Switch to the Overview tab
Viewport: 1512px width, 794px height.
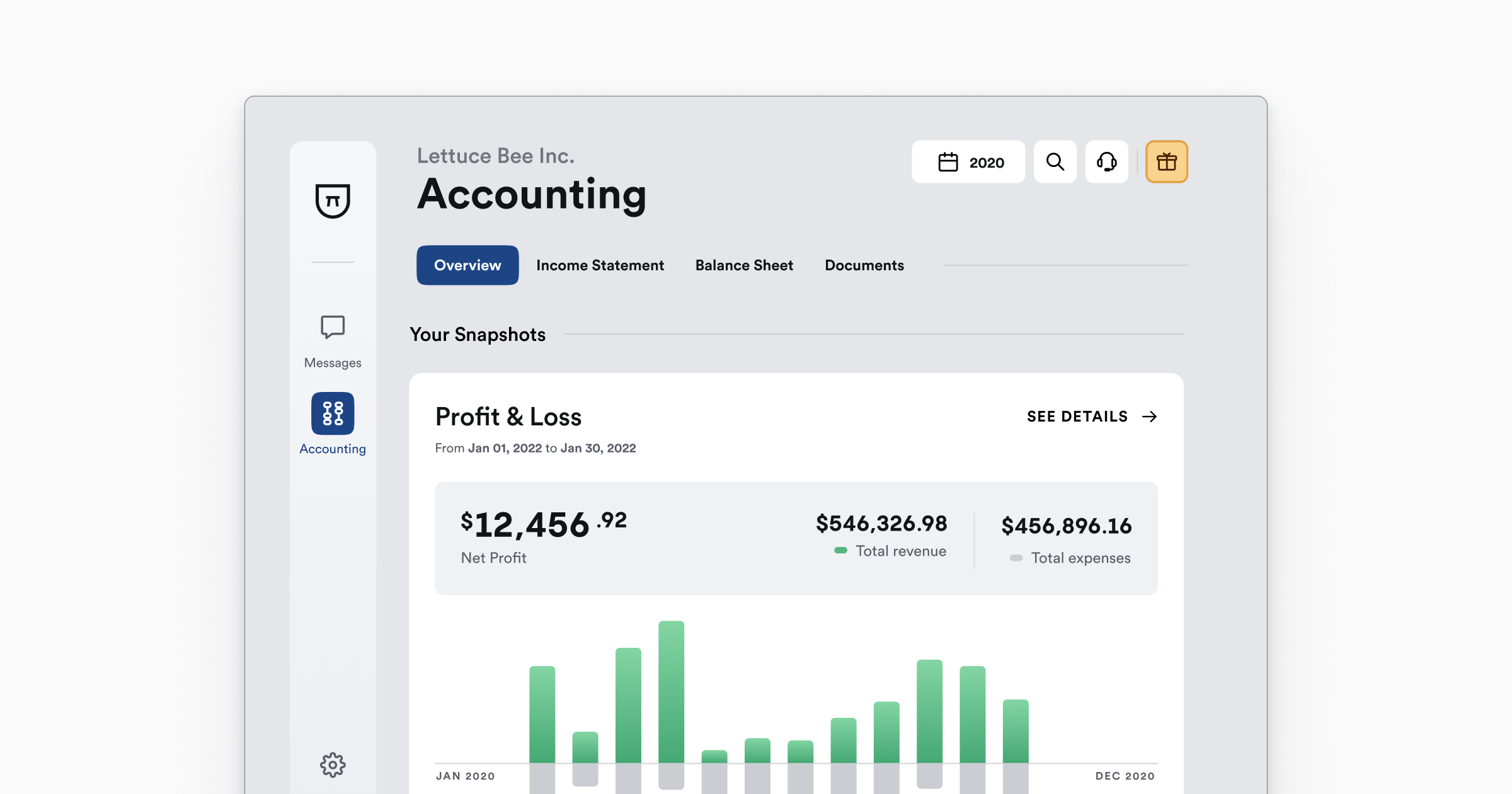[x=467, y=265]
